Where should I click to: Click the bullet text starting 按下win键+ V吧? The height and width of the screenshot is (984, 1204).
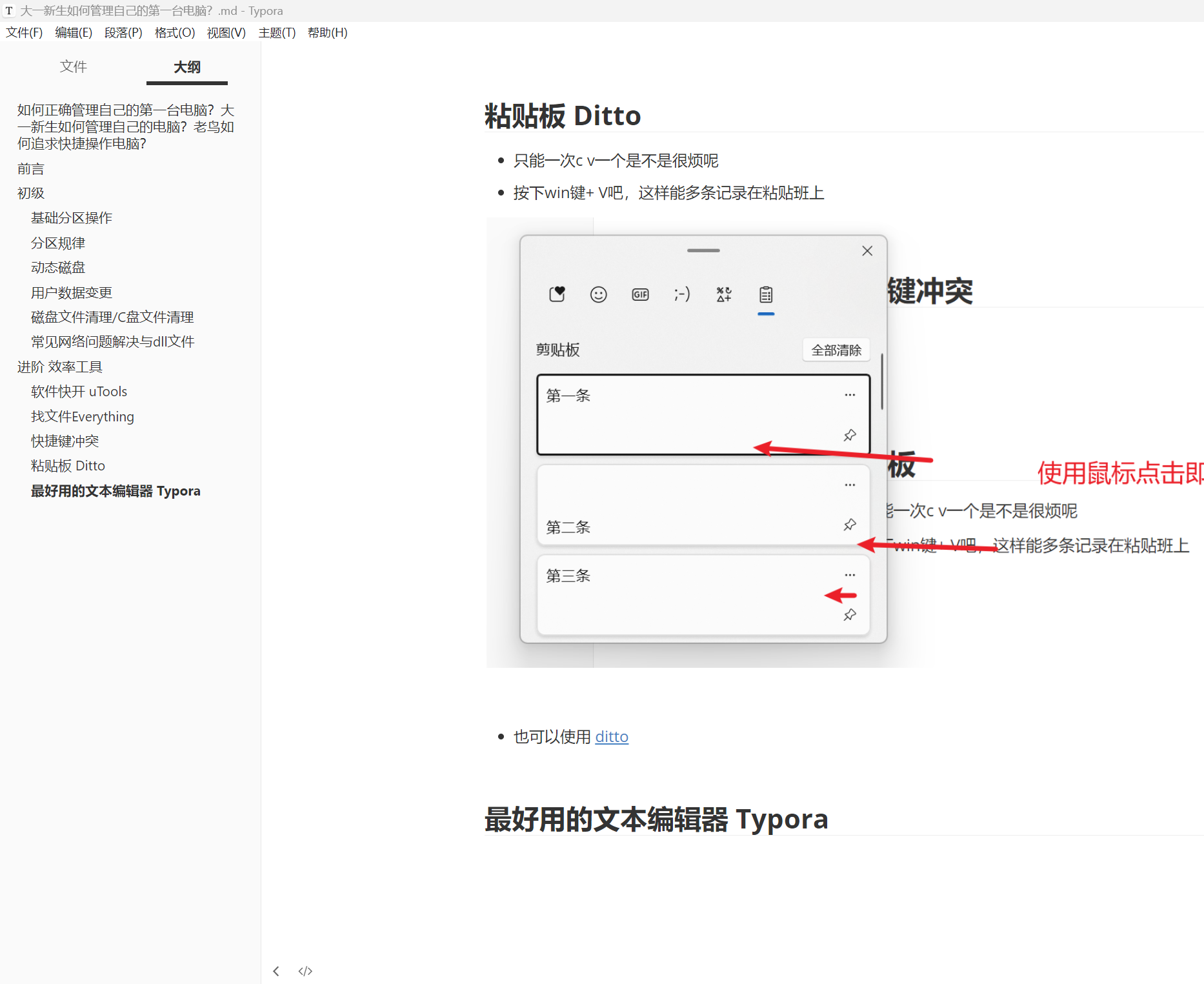tap(669, 193)
